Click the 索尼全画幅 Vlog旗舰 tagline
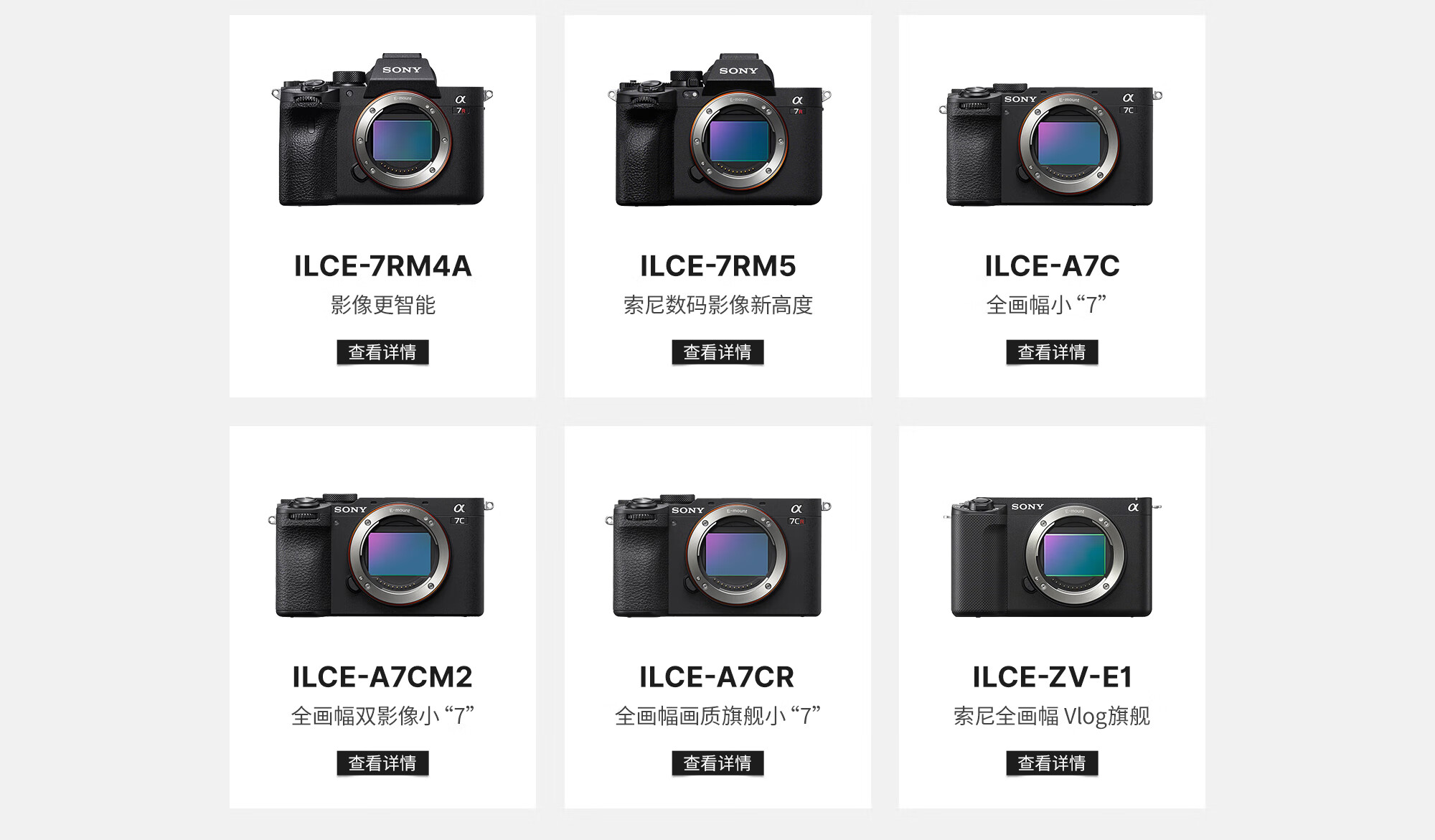Viewport: 1435px width, 840px height. (x=1052, y=716)
